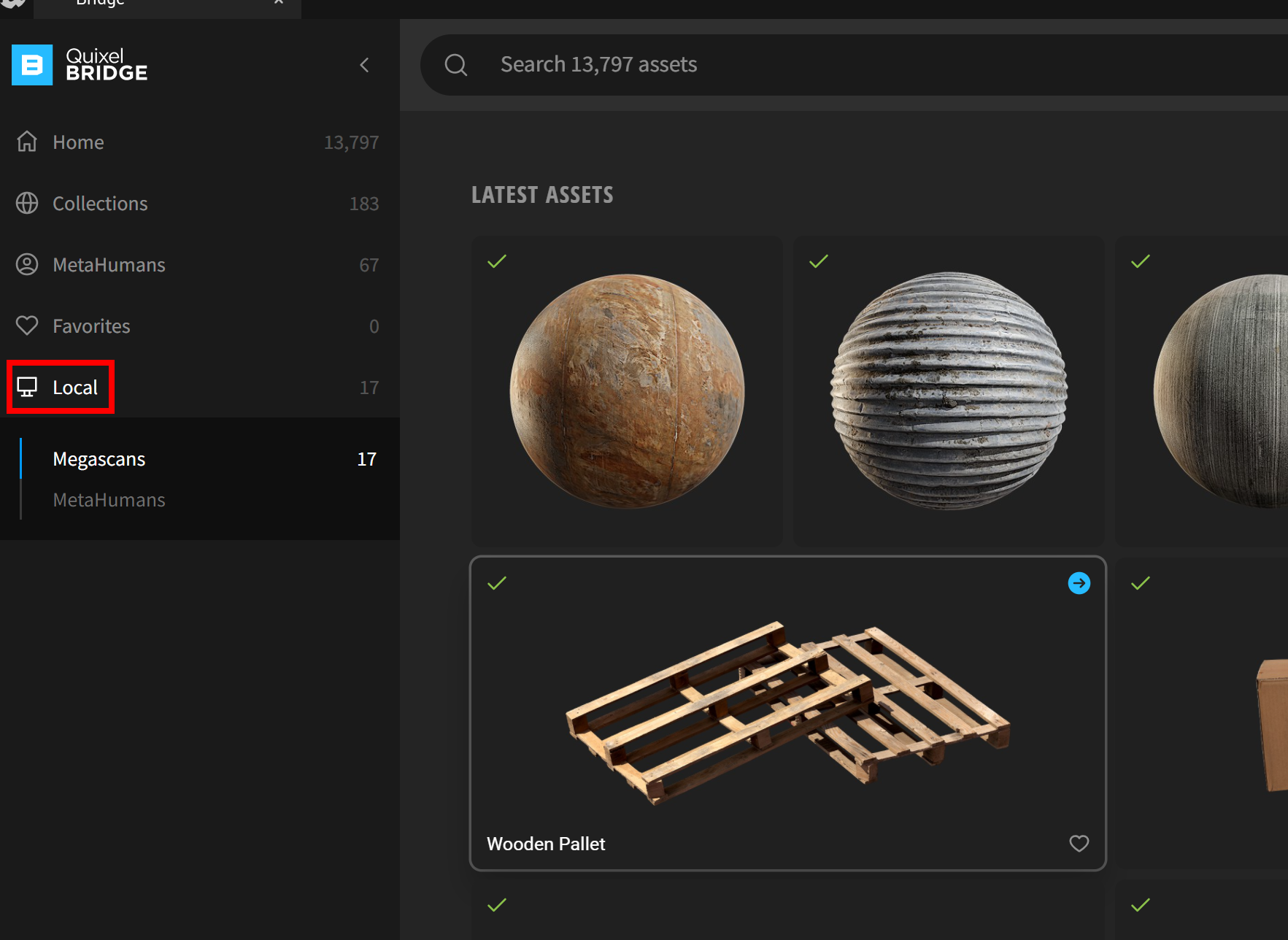Open the Wooden Pallet asset thumbnail

pyautogui.click(x=788, y=713)
